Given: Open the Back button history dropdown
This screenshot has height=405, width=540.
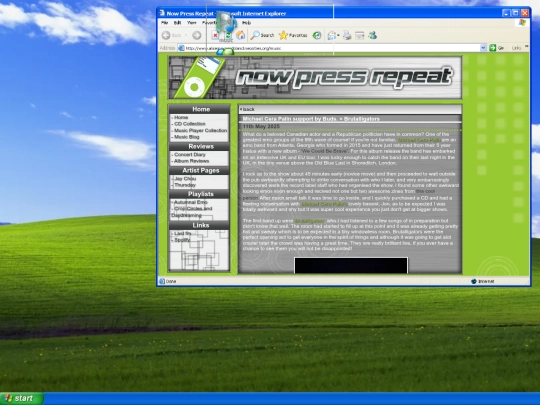Looking at the screenshot, I should [186, 35].
